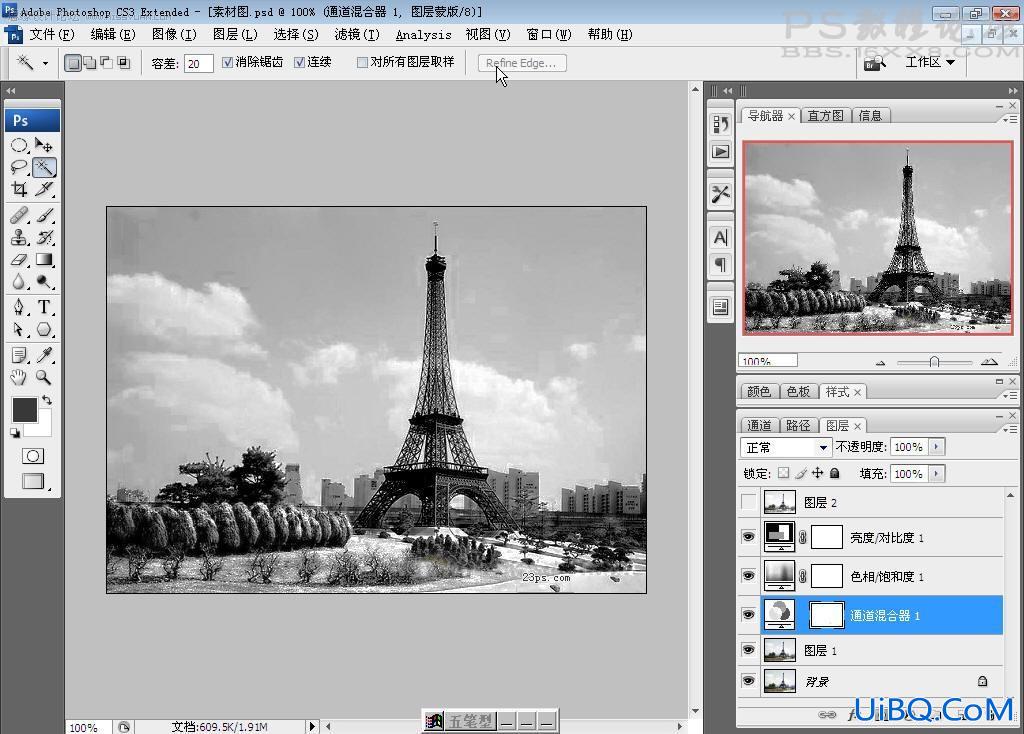Switch to the 路径 tab
Viewport: 1024px width, 734px height.
pyautogui.click(x=798, y=425)
